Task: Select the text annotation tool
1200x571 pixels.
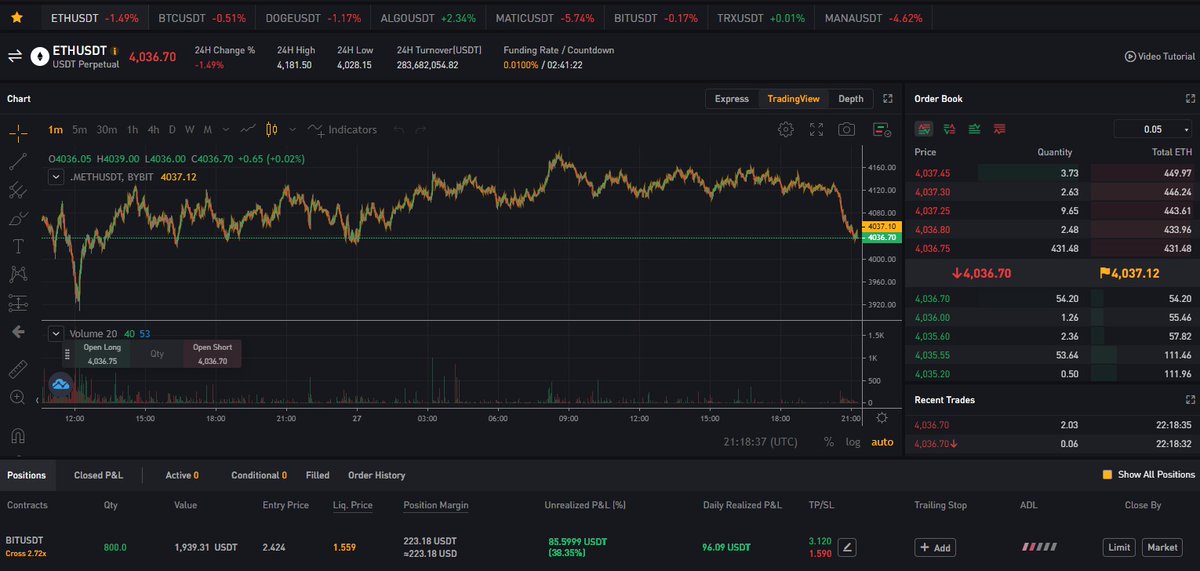Action: point(18,245)
